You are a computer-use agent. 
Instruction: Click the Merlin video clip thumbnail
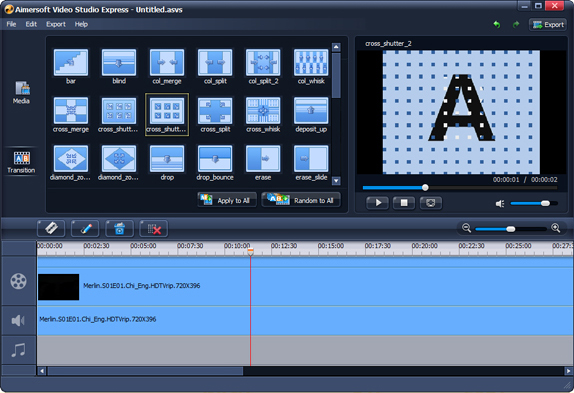click(x=59, y=287)
